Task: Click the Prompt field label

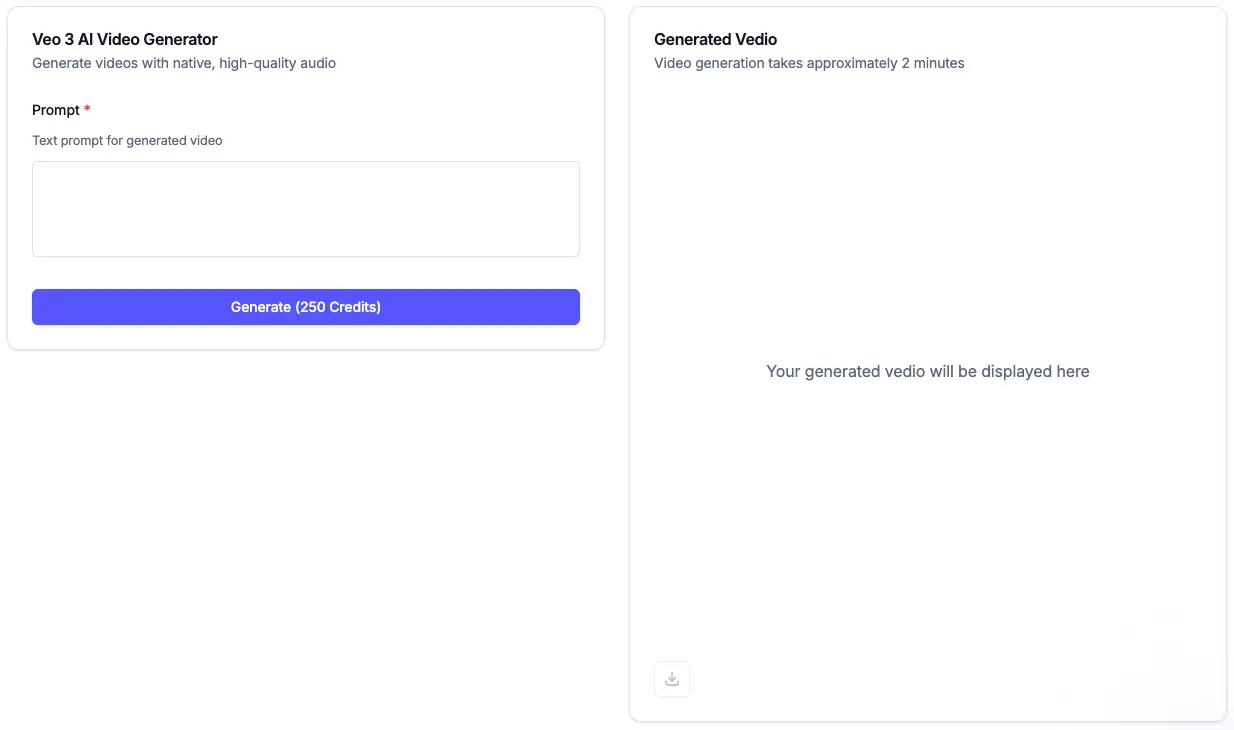Action: pos(56,110)
